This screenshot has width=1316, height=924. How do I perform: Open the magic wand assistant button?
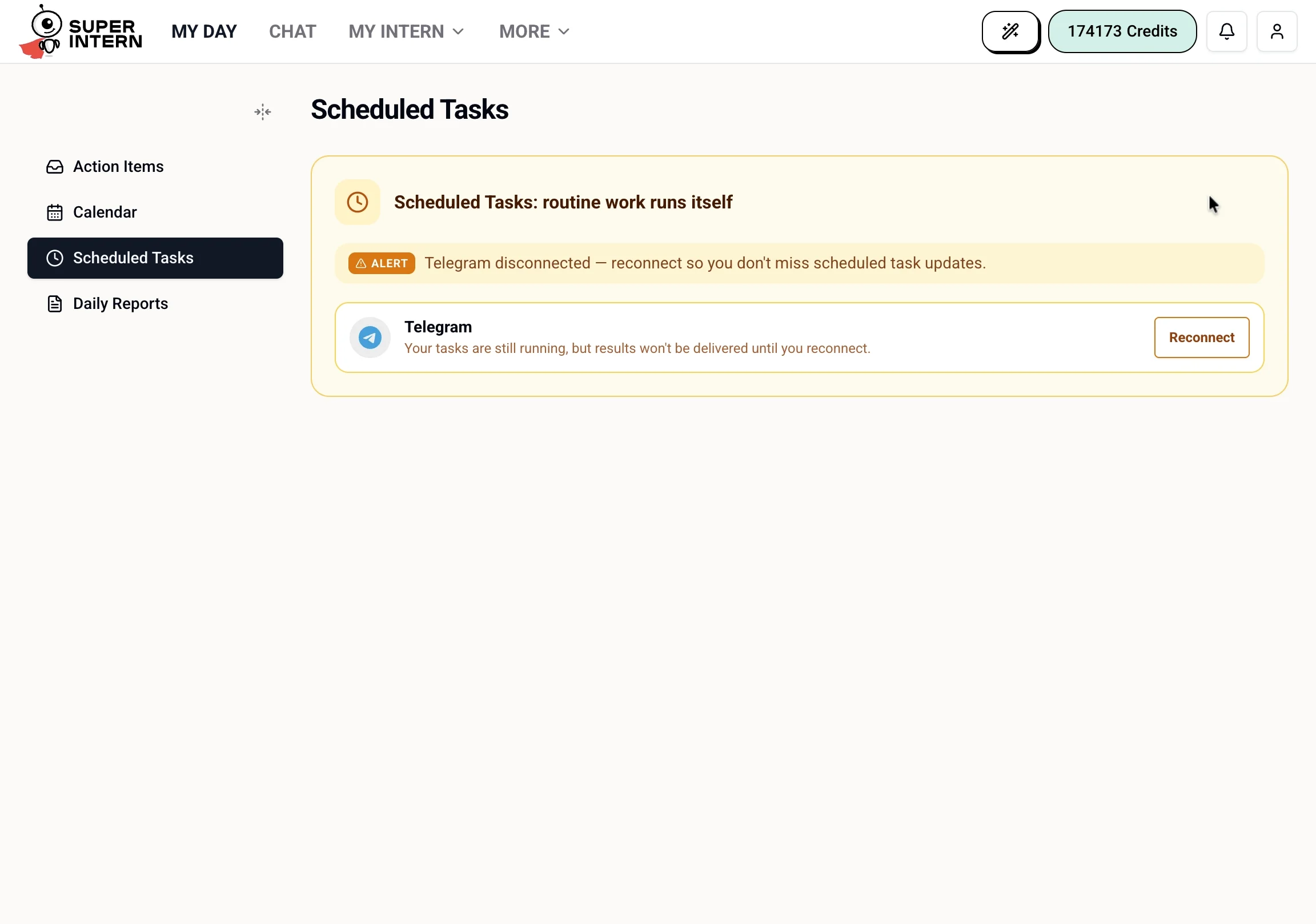(1010, 31)
